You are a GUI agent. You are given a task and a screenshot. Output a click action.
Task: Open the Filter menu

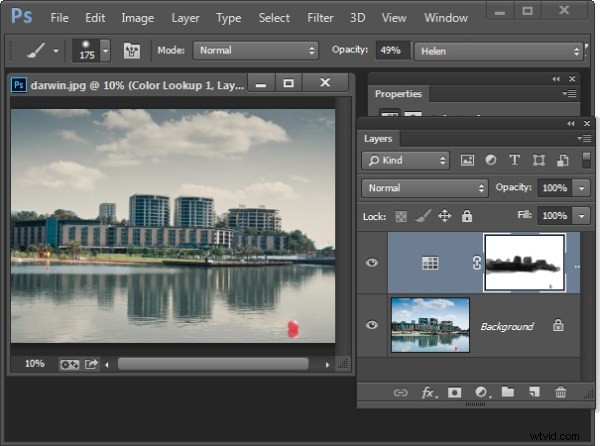(x=320, y=18)
